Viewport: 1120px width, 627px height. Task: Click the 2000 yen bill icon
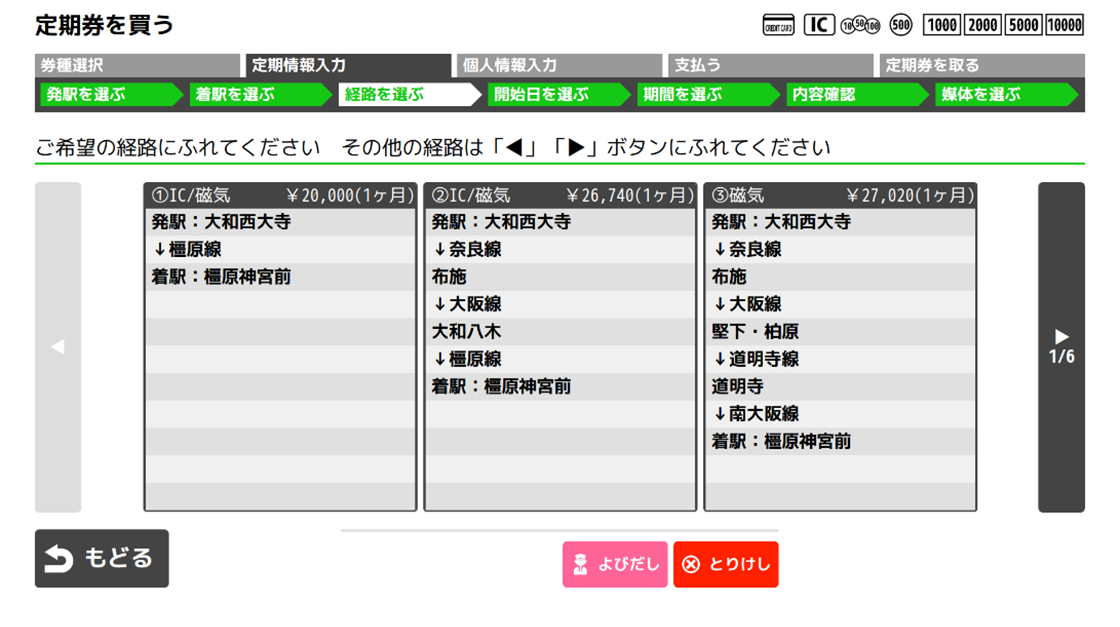click(982, 25)
